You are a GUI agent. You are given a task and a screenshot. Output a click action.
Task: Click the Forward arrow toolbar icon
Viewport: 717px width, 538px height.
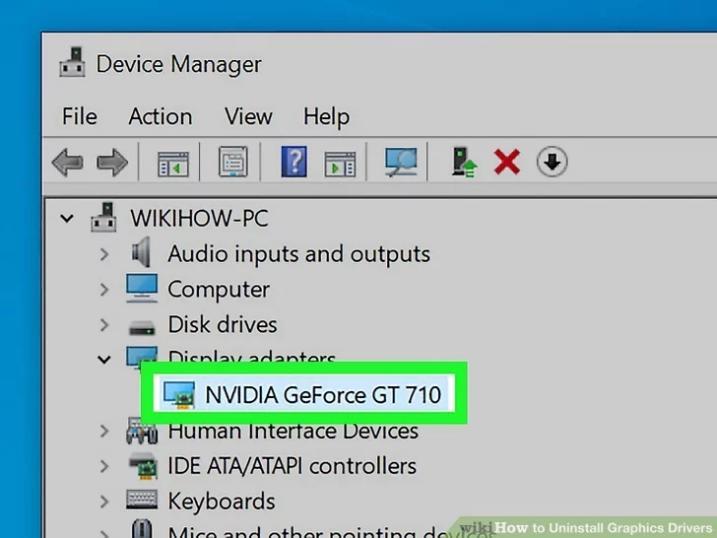pos(112,162)
